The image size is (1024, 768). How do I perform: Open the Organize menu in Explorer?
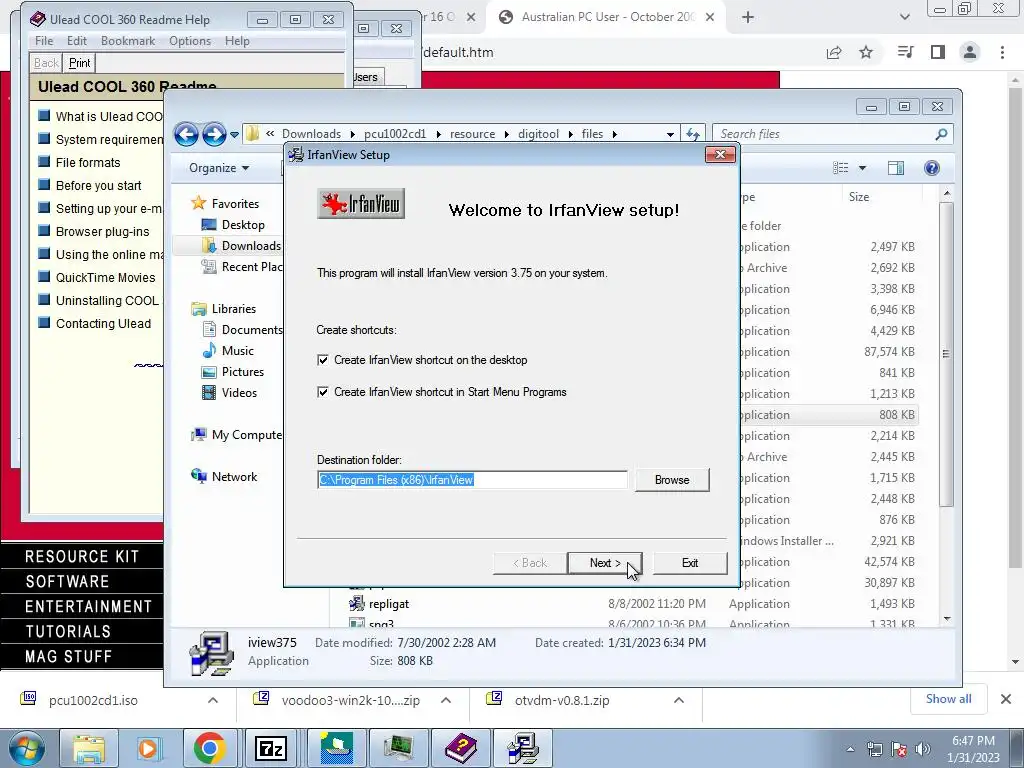[219, 168]
